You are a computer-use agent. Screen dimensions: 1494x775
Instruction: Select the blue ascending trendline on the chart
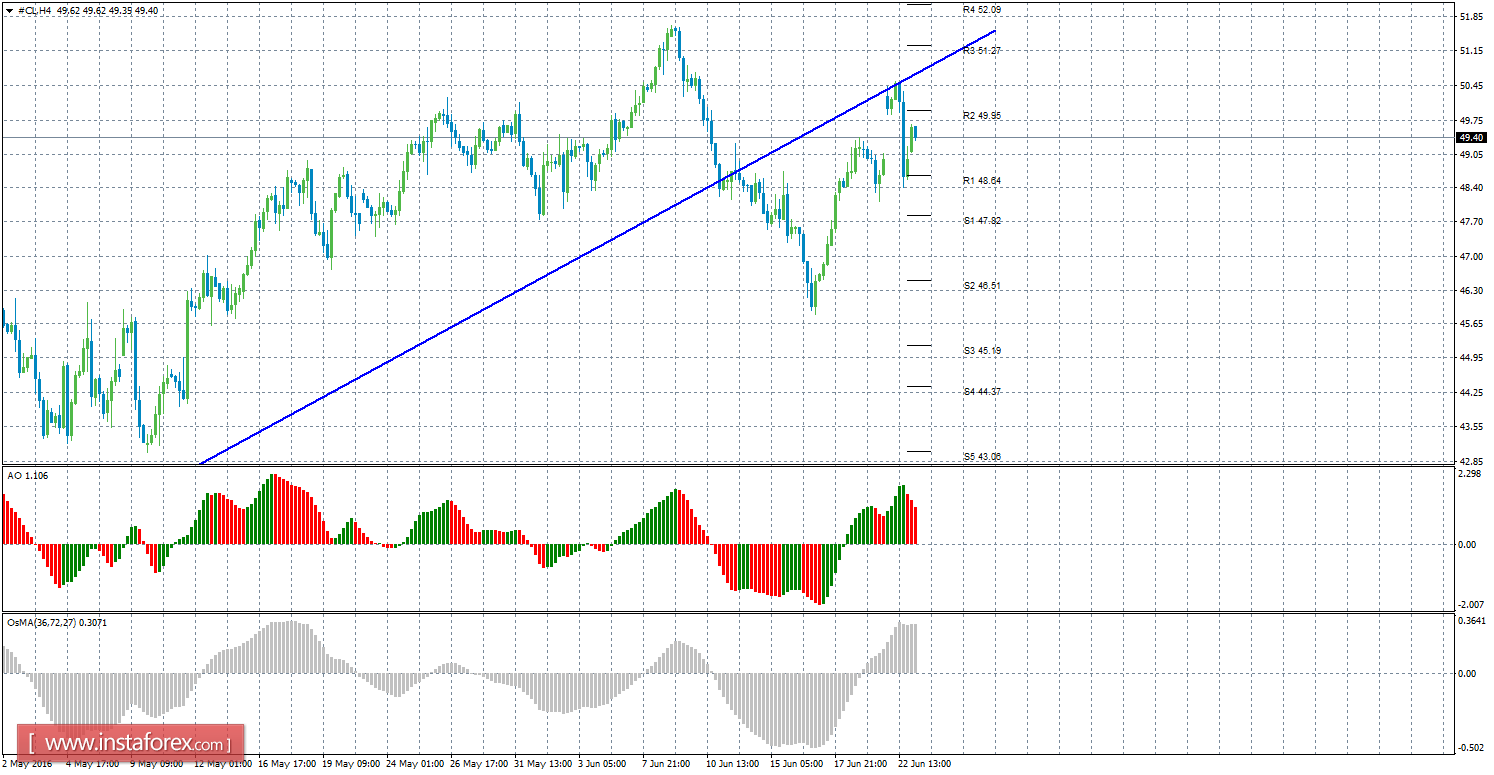coord(600,248)
